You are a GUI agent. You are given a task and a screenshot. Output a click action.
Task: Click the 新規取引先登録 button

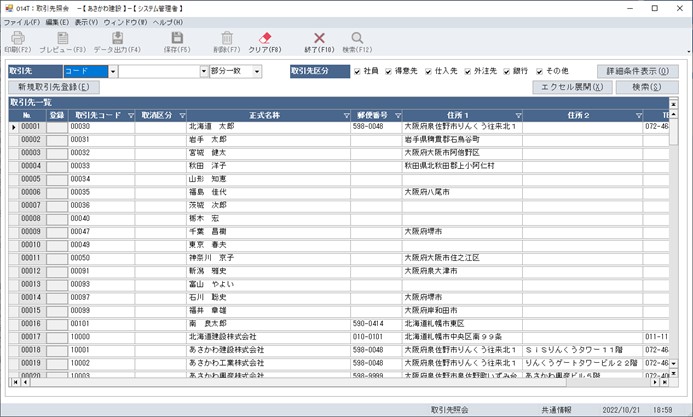tap(53, 88)
